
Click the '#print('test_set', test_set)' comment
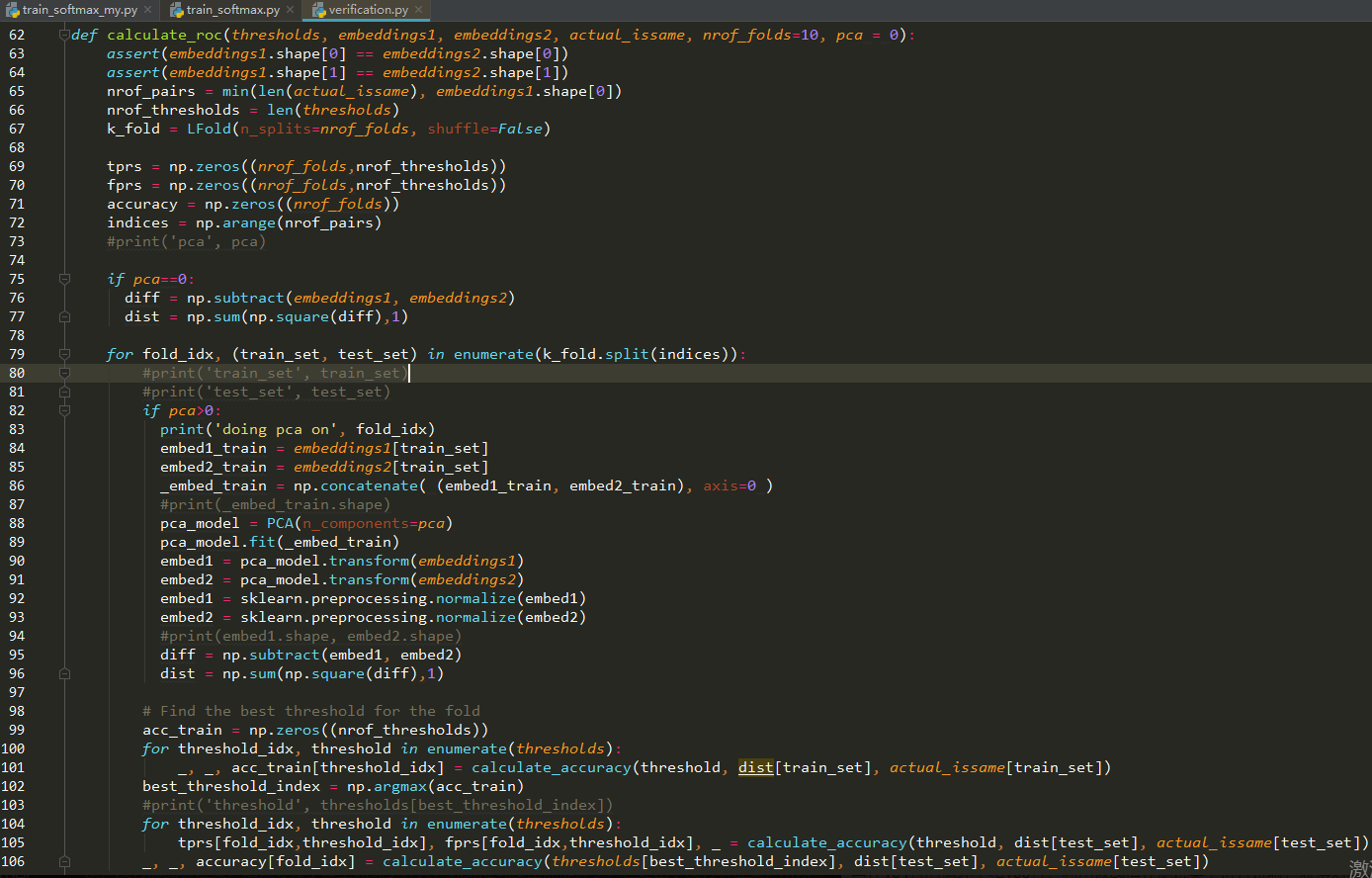[267, 392]
